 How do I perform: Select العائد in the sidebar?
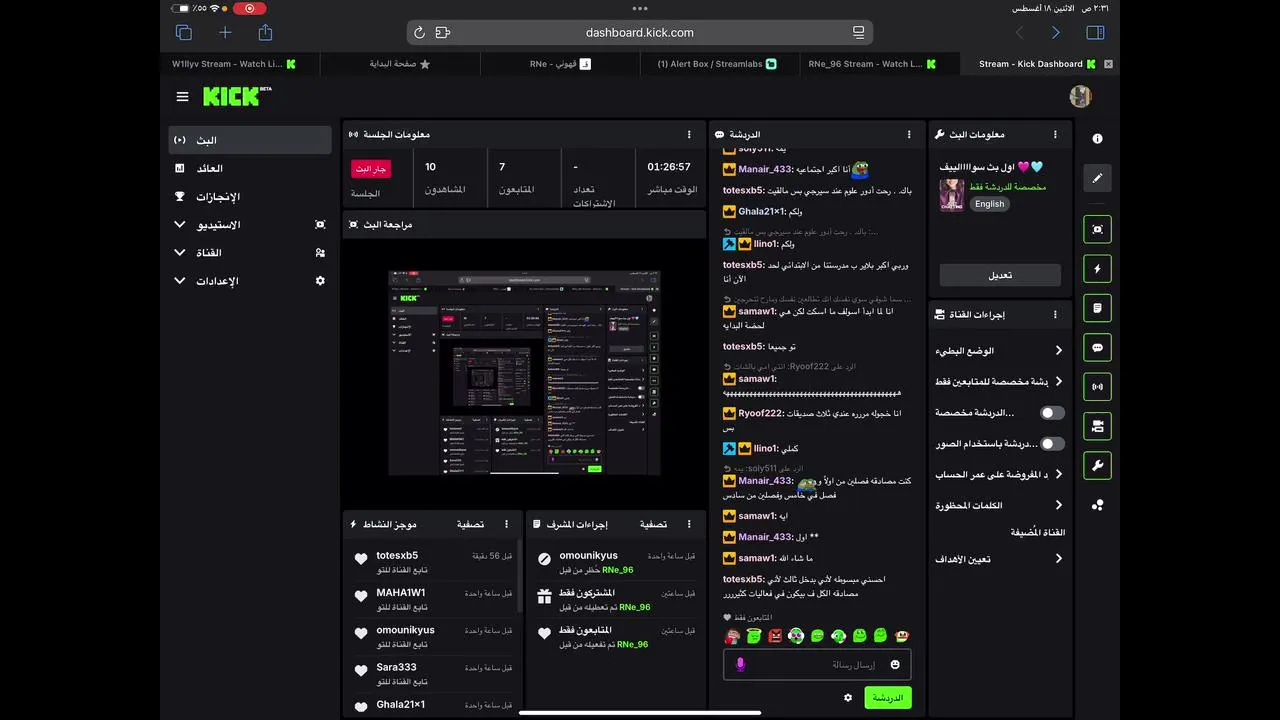pyautogui.click(x=250, y=169)
